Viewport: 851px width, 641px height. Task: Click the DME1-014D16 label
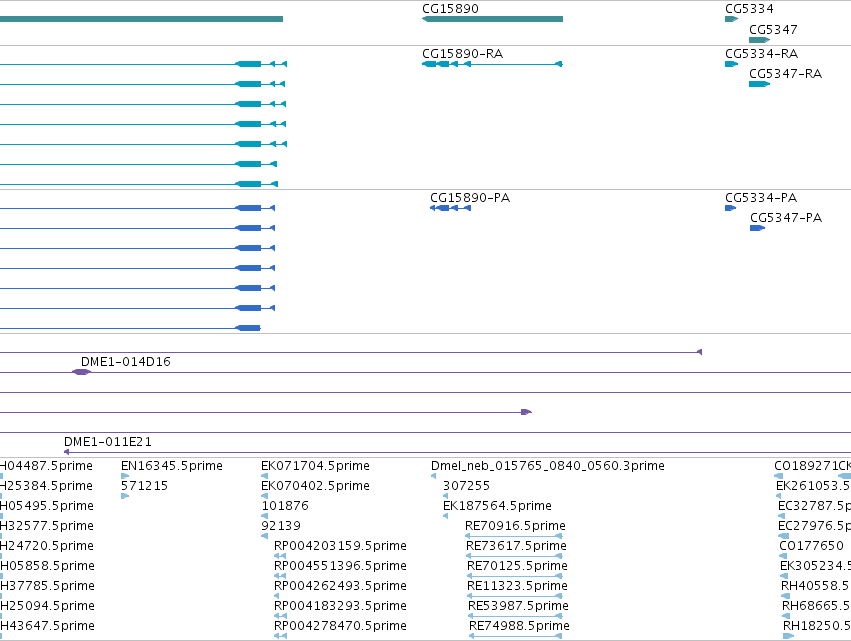click(x=125, y=361)
